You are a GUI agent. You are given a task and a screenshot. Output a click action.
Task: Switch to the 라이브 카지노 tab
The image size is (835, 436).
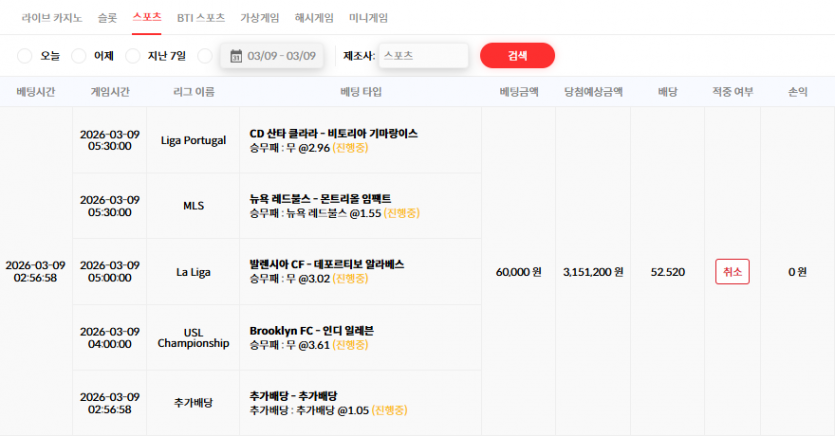point(52,18)
